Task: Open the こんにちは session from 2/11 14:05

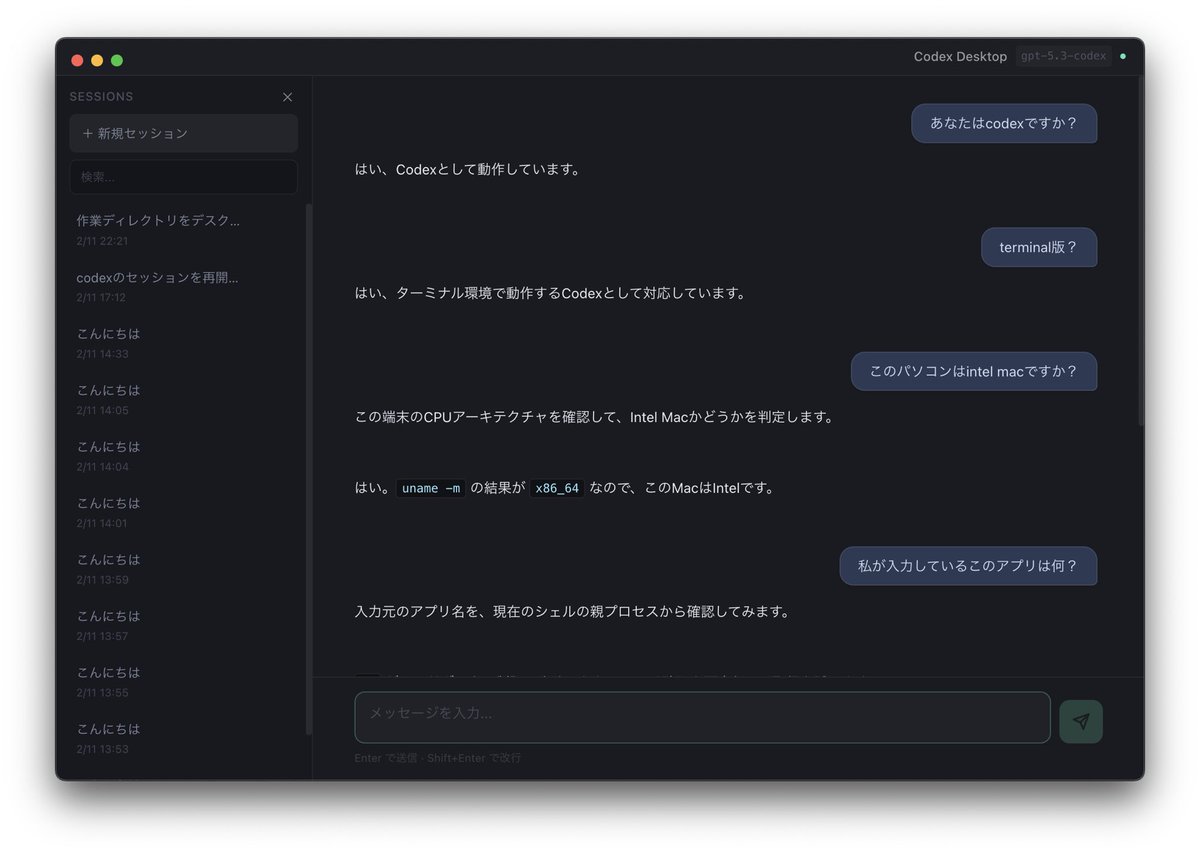Action: click(x=184, y=399)
